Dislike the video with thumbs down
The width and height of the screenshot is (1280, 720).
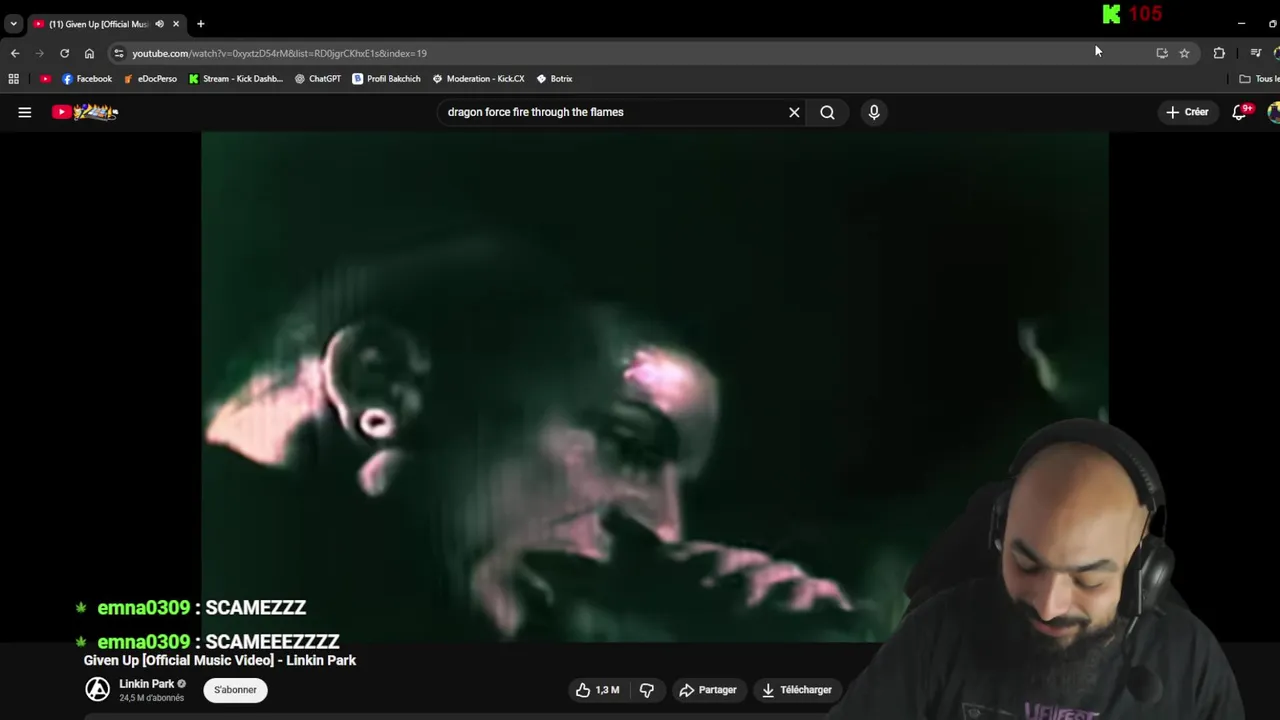click(647, 690)
